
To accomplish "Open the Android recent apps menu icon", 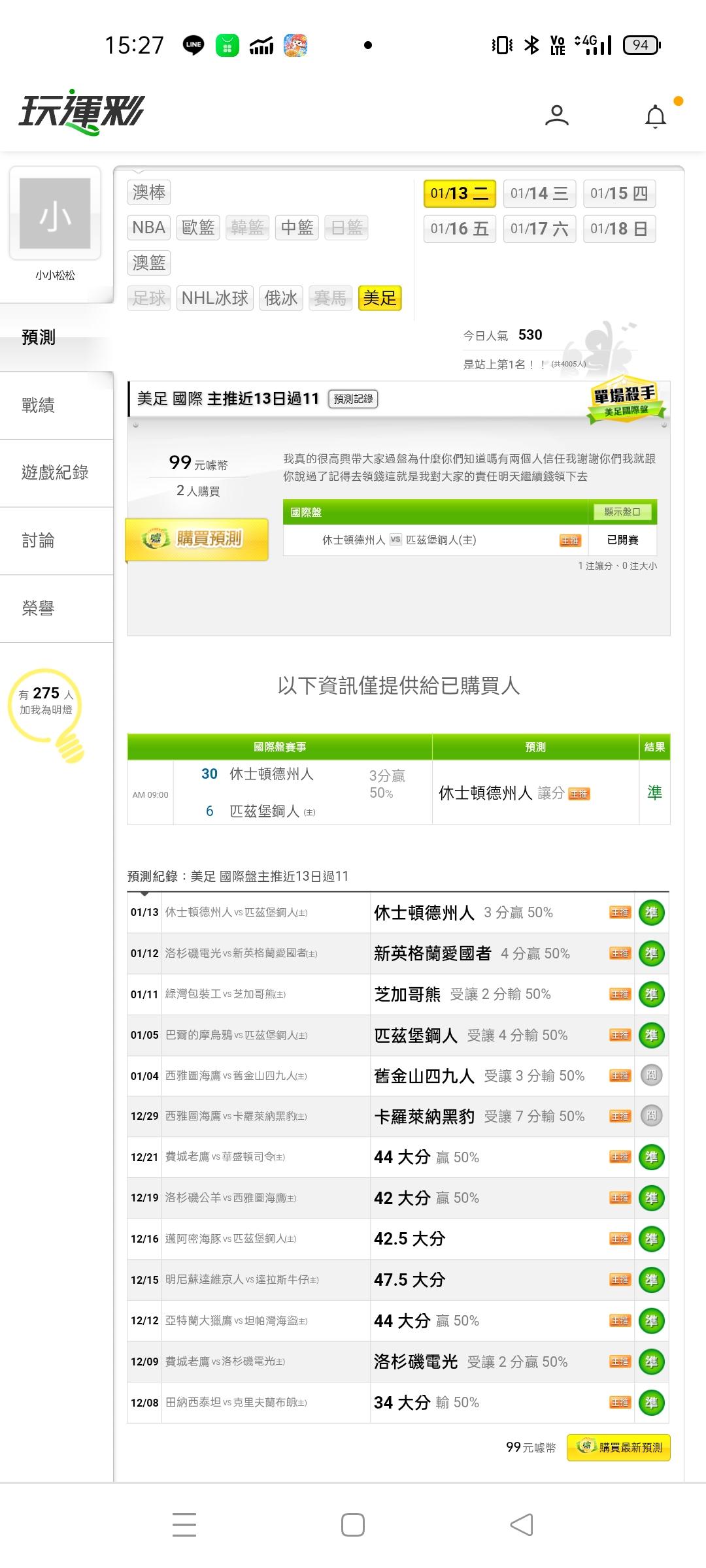I will tap(184, 1525).
